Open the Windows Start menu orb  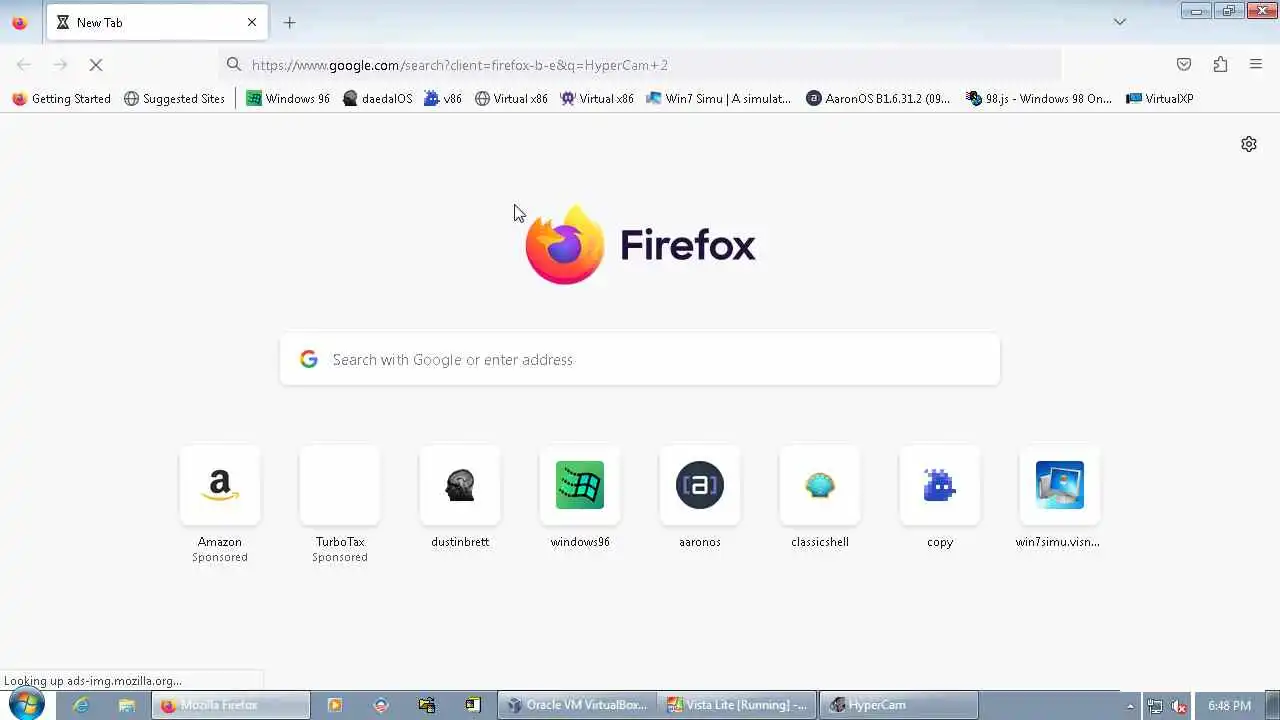point(26,705)
